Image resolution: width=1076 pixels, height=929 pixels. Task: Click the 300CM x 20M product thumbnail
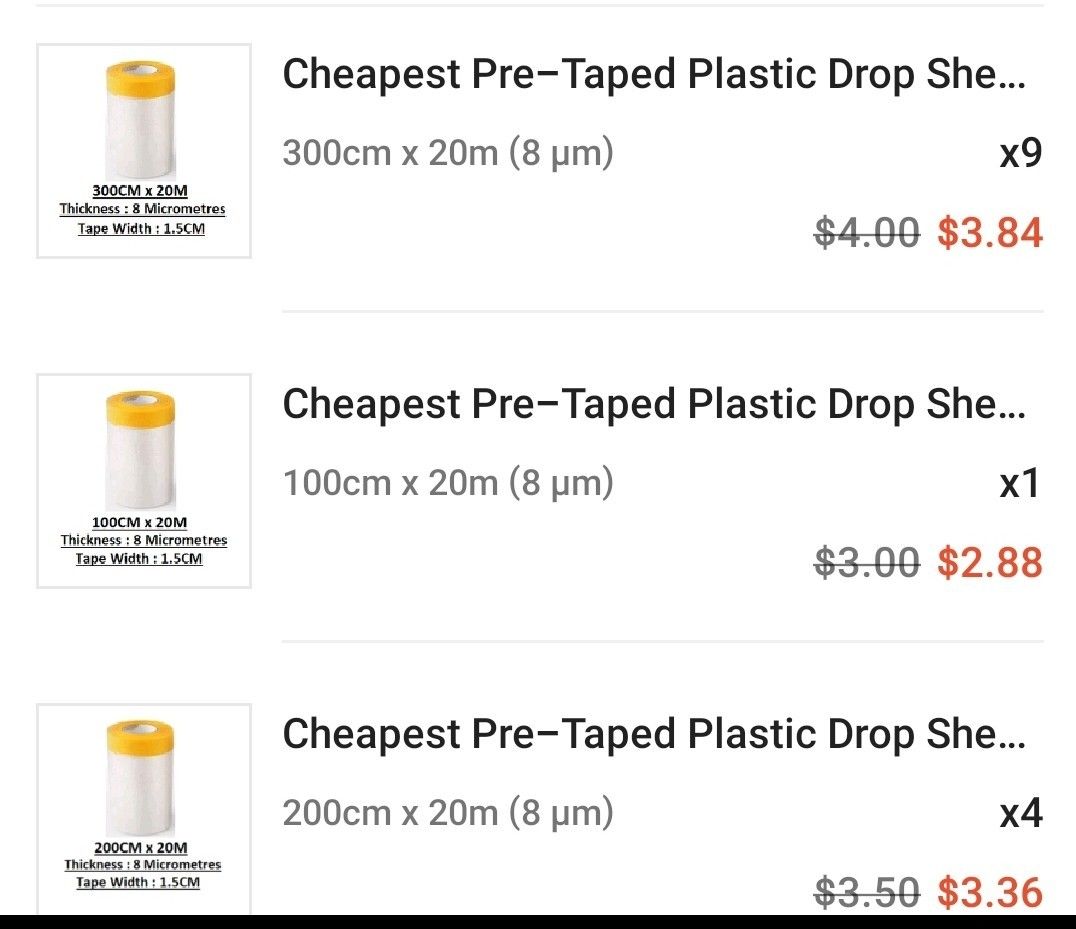142,150
